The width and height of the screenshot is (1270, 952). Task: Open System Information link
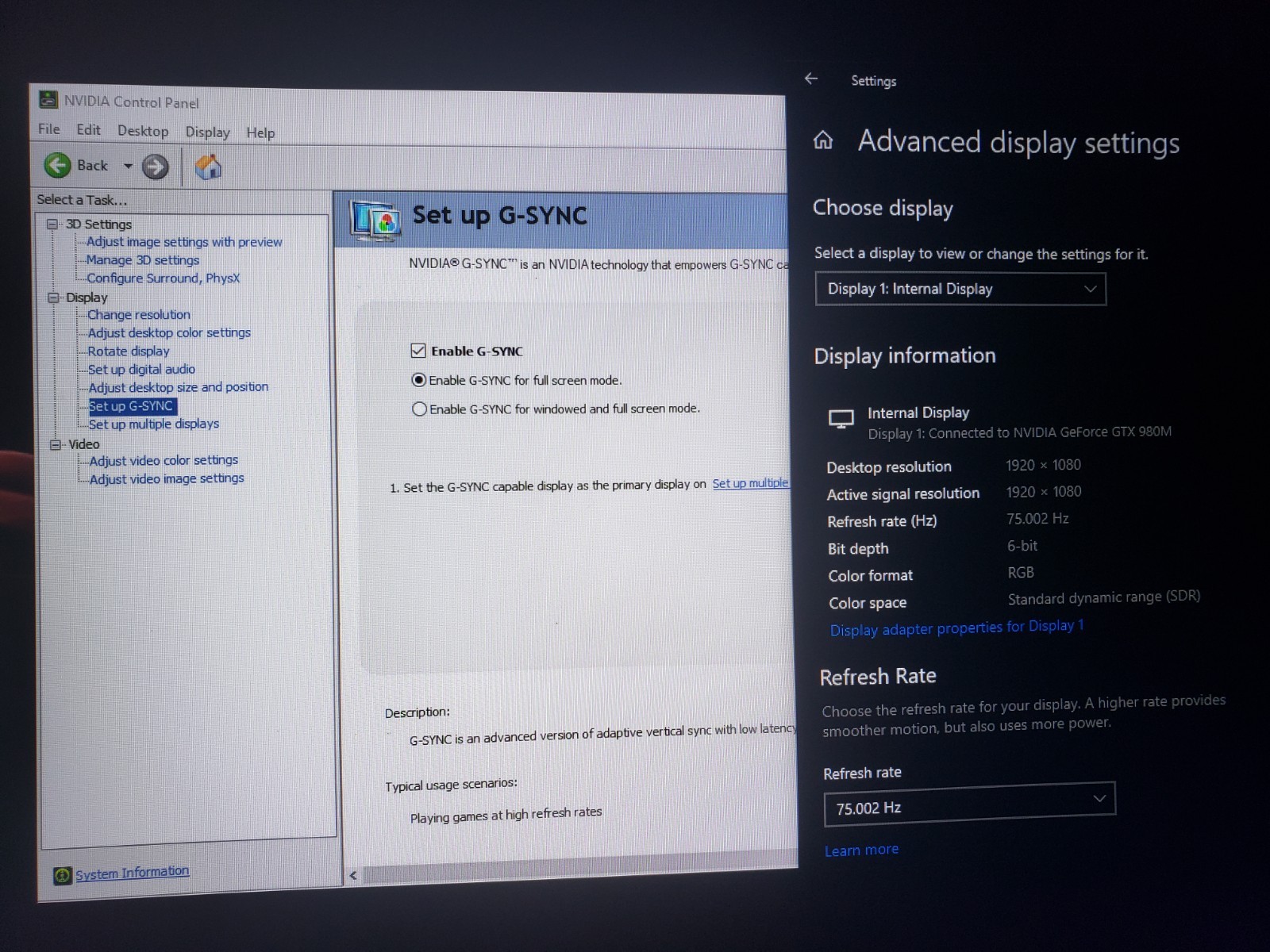pyautogui.click(x=132, y=873)
